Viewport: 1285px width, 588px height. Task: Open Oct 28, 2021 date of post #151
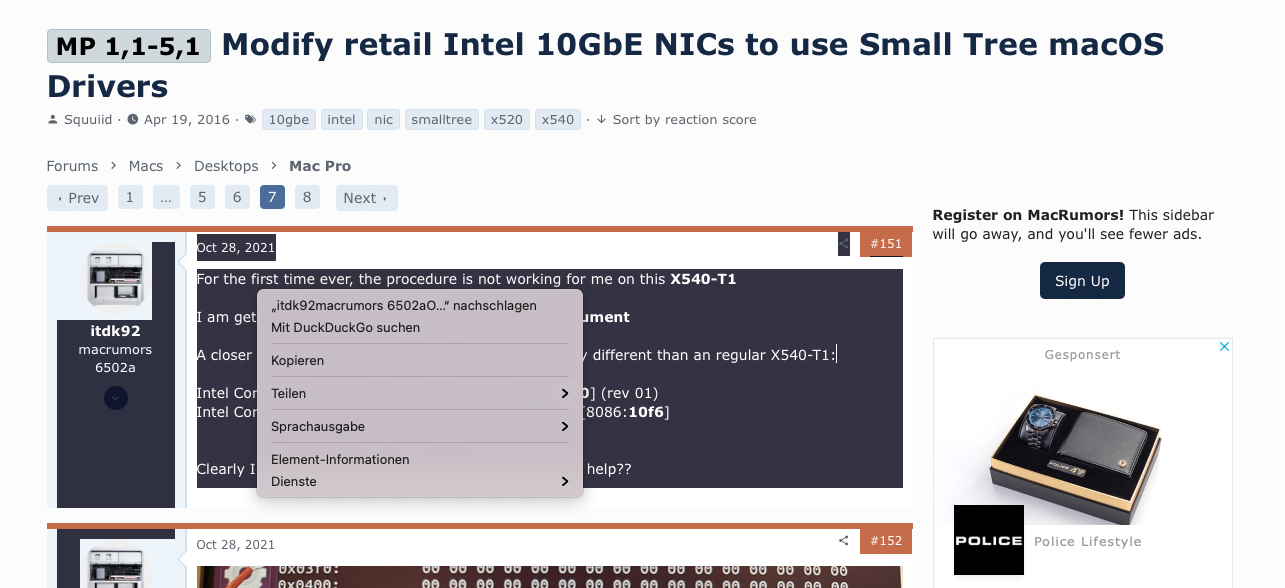pos(236,248)
